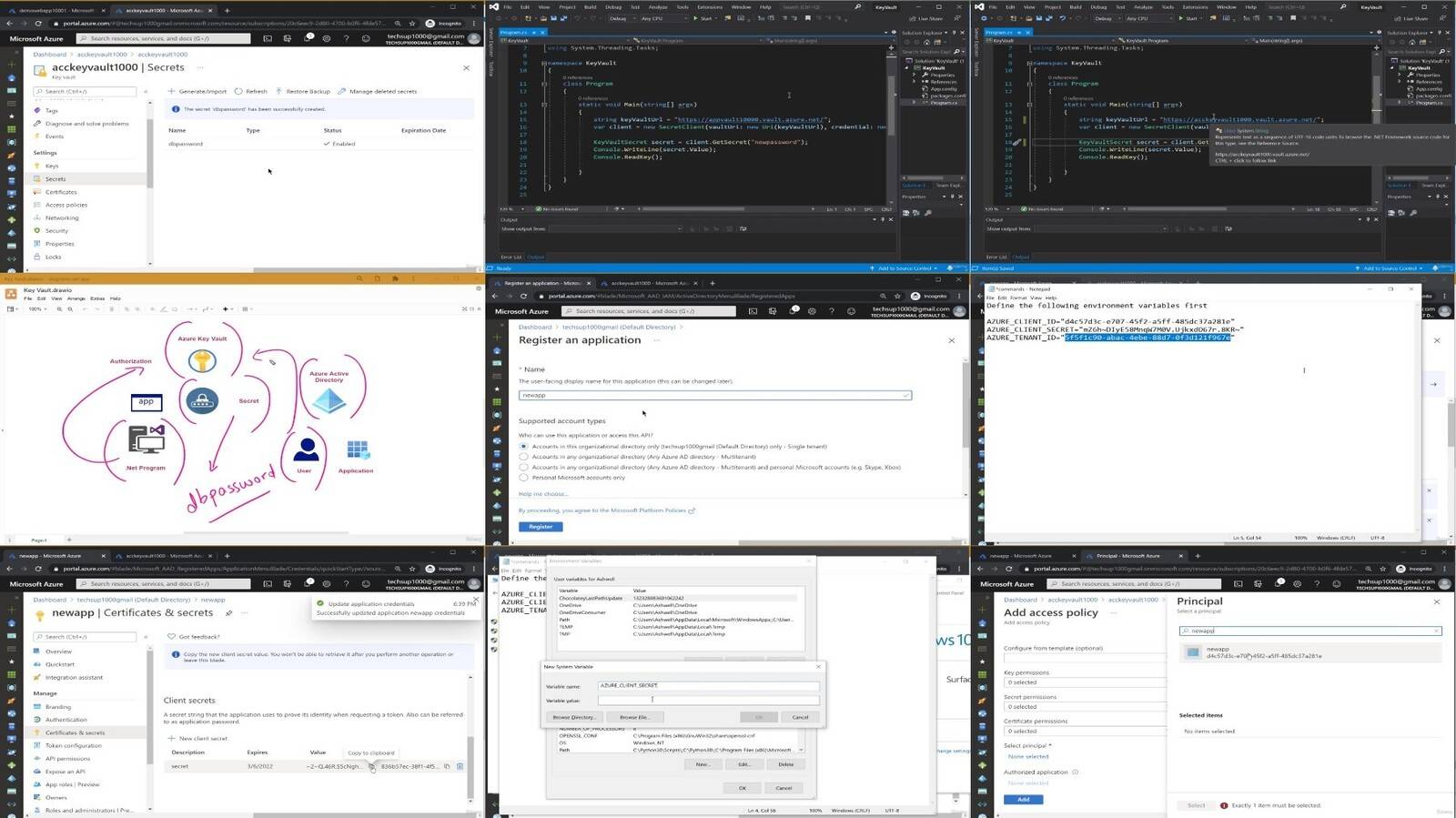The image size is (1456, 818).
Task: Select the newapp principal search result
Action: [x=1310, y=652]
